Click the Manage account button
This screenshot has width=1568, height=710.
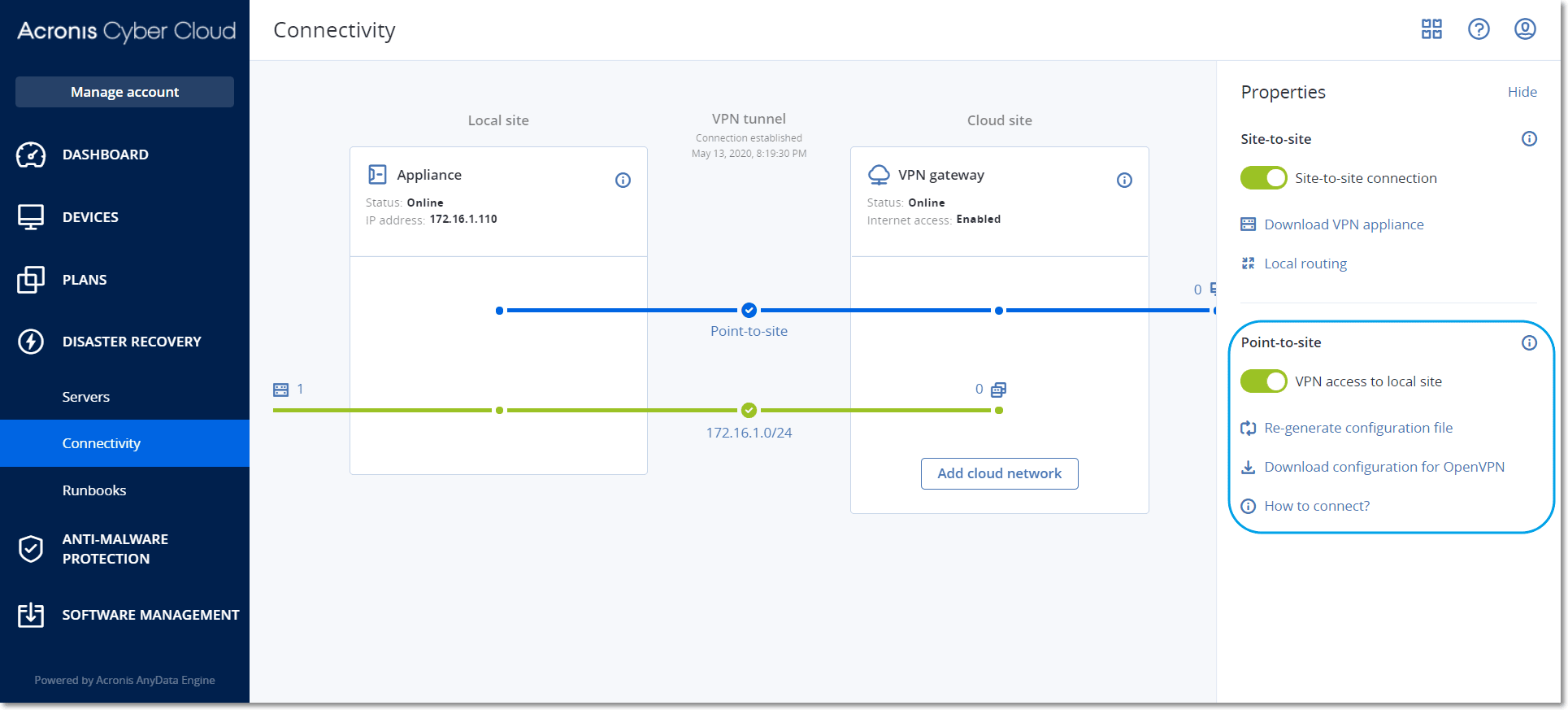(x=124, y=92)
